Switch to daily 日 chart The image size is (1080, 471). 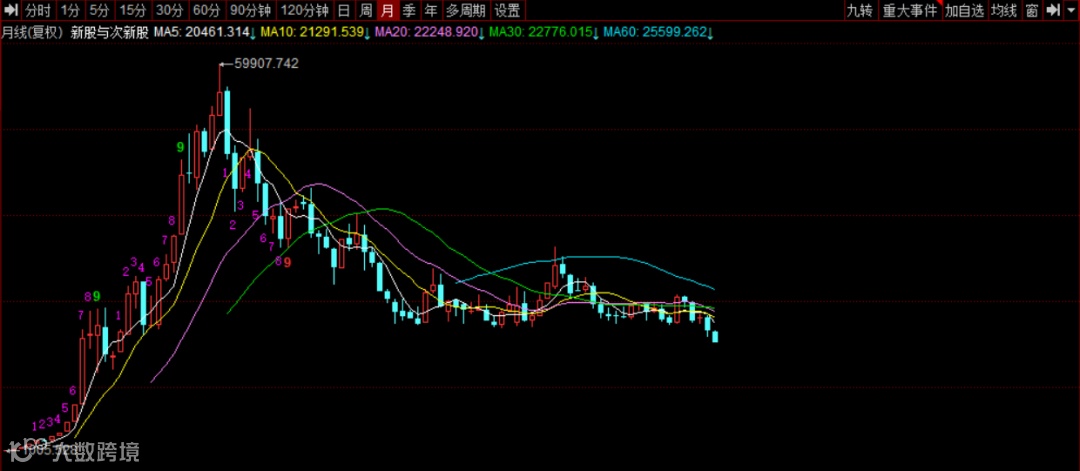344,10
